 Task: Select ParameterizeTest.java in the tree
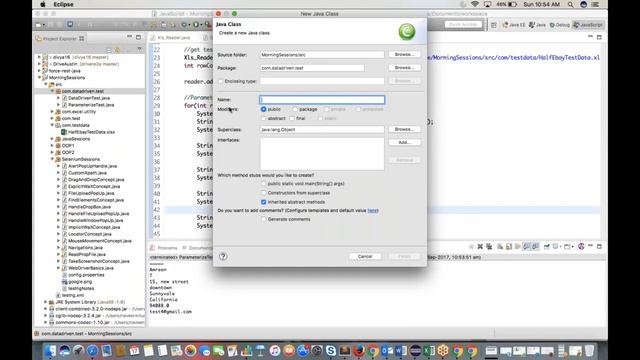(x=91, y=105)
